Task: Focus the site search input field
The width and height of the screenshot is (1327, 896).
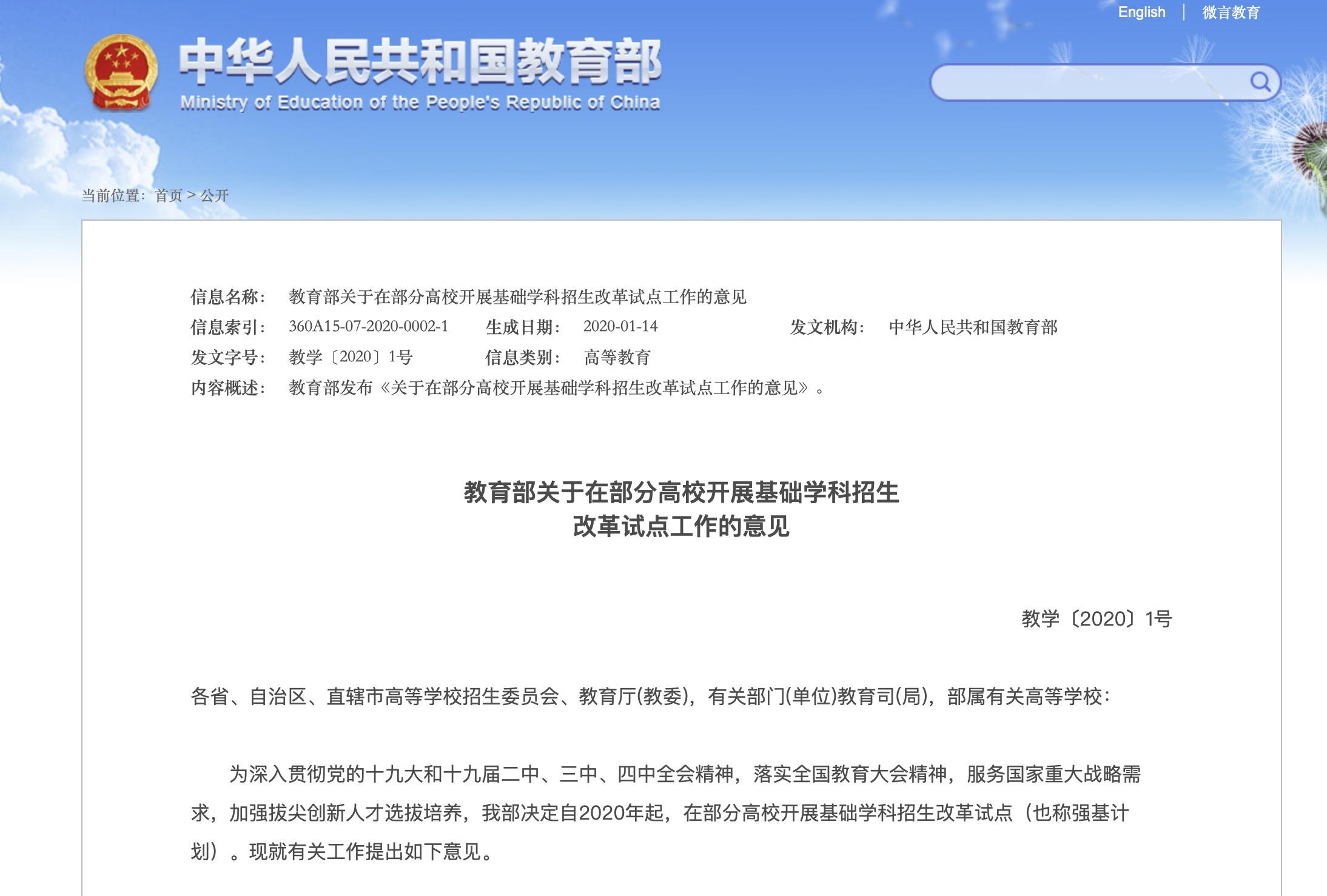Action: pos(1104,82)
